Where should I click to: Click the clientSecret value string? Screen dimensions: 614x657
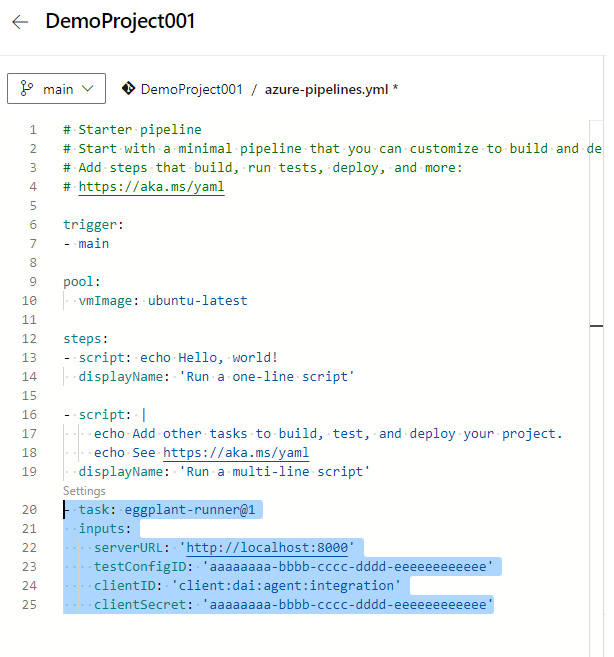click(348, 605)
